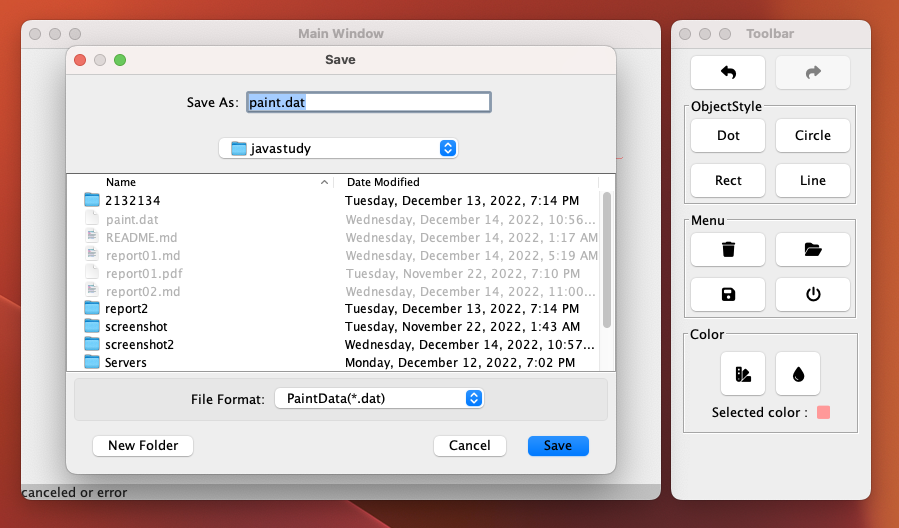The width and height of the screenshot is (899, 528).
Task: Click the floppy disk save icon
Action: [x=728, y=294]
